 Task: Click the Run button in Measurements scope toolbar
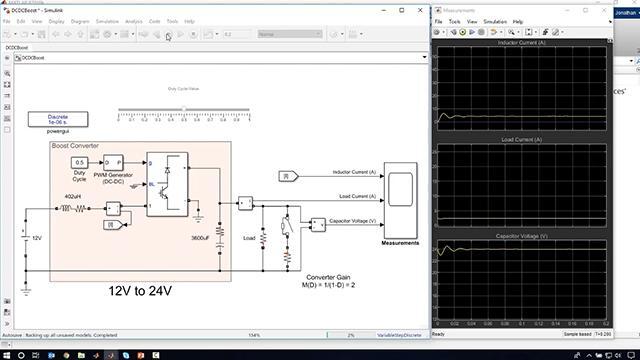(x=462, y=32)
